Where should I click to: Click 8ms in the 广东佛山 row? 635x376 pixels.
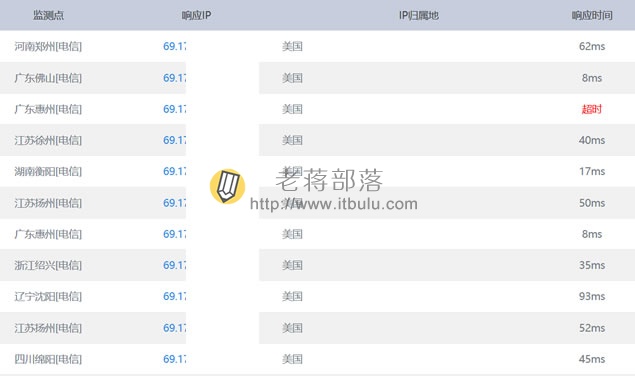click(x=592, y=78)
